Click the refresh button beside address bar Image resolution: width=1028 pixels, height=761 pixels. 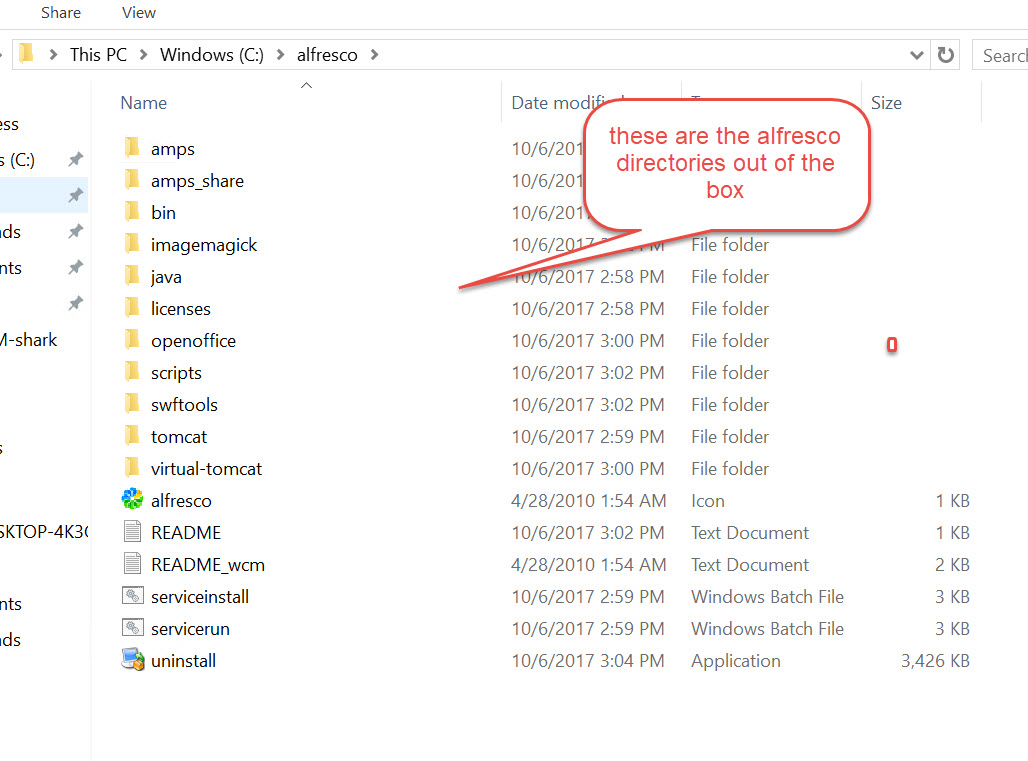point(945,55)
